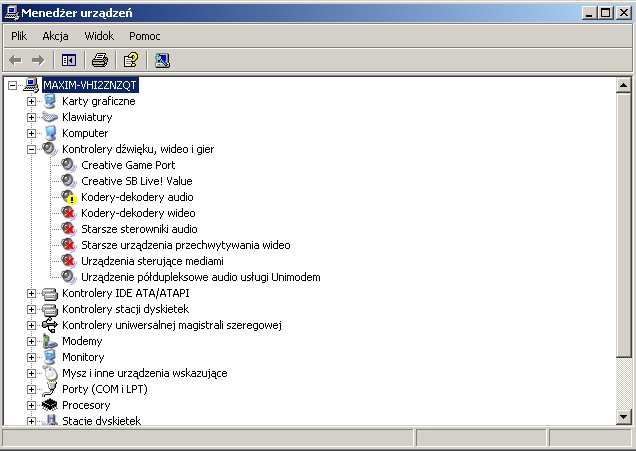Expand the Procesory node
This screenshot has width=636, height=451.
(x=31, y=405)
